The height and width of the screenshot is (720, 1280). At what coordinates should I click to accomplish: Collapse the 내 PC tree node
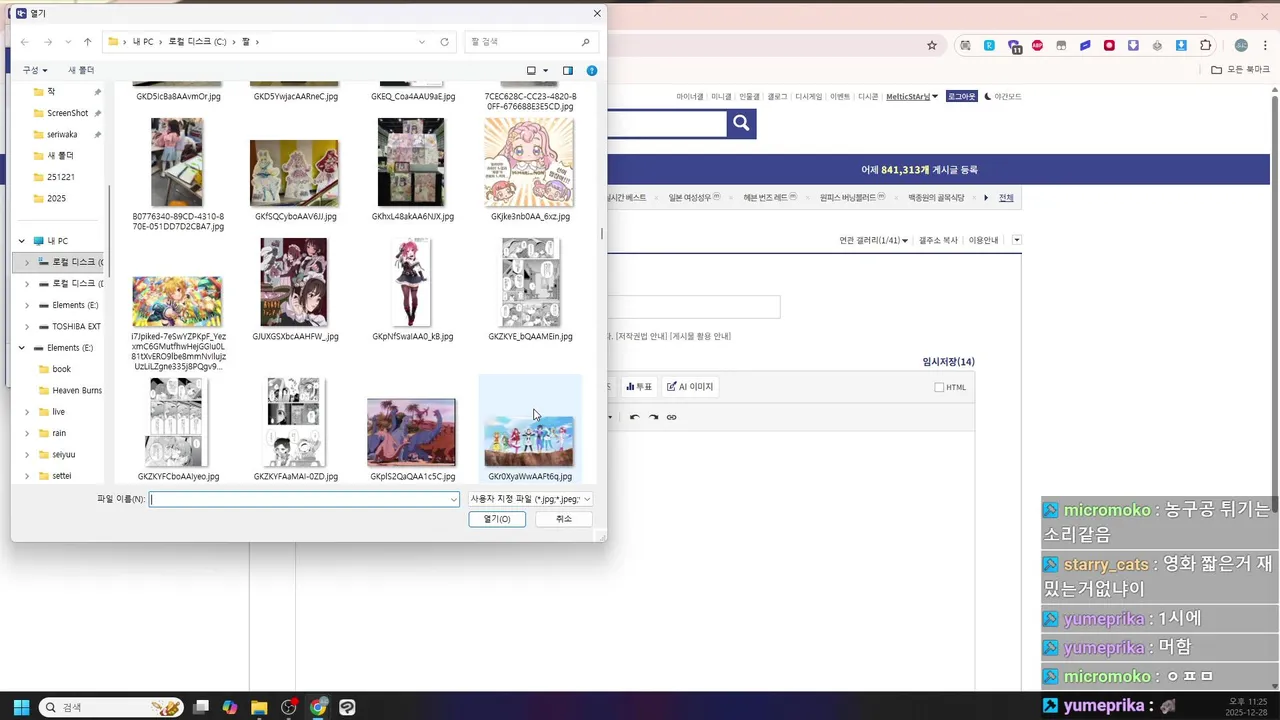(x=22, y=241)
